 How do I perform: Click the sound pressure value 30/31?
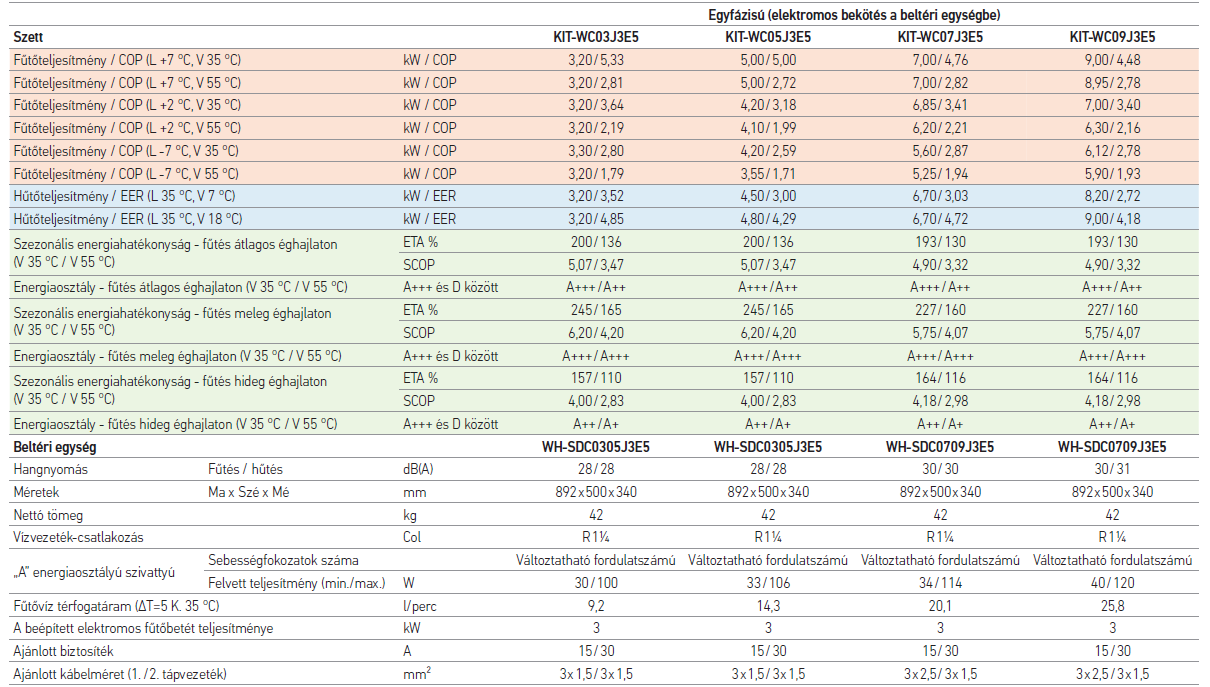pos(1112,470)
